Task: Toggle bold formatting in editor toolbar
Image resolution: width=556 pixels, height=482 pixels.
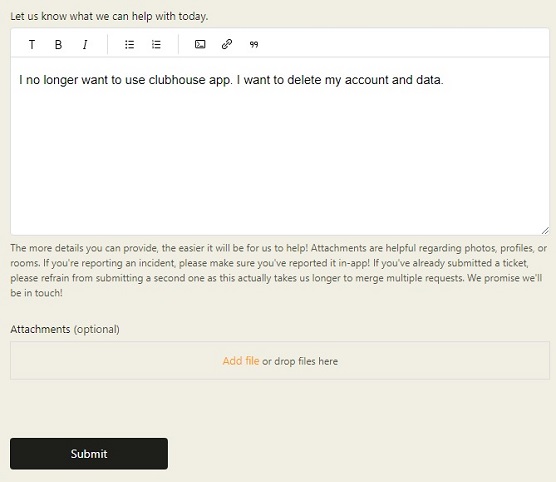Action: [x=59, y=44]
